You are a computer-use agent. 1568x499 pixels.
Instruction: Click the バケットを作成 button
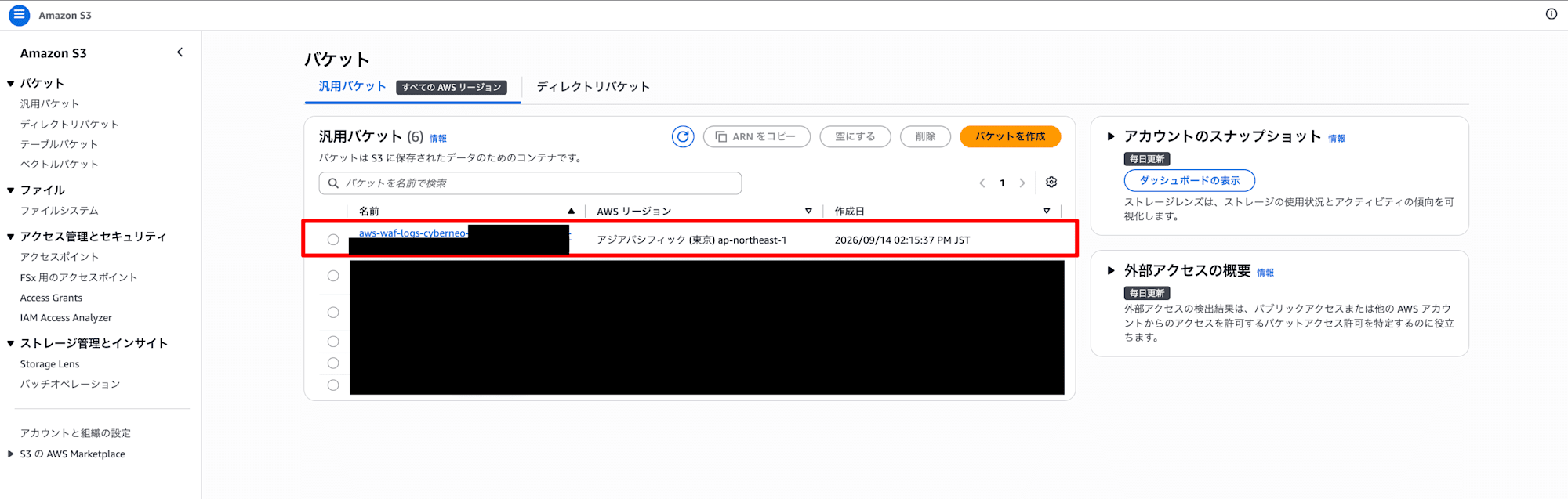click(1010, 136)
